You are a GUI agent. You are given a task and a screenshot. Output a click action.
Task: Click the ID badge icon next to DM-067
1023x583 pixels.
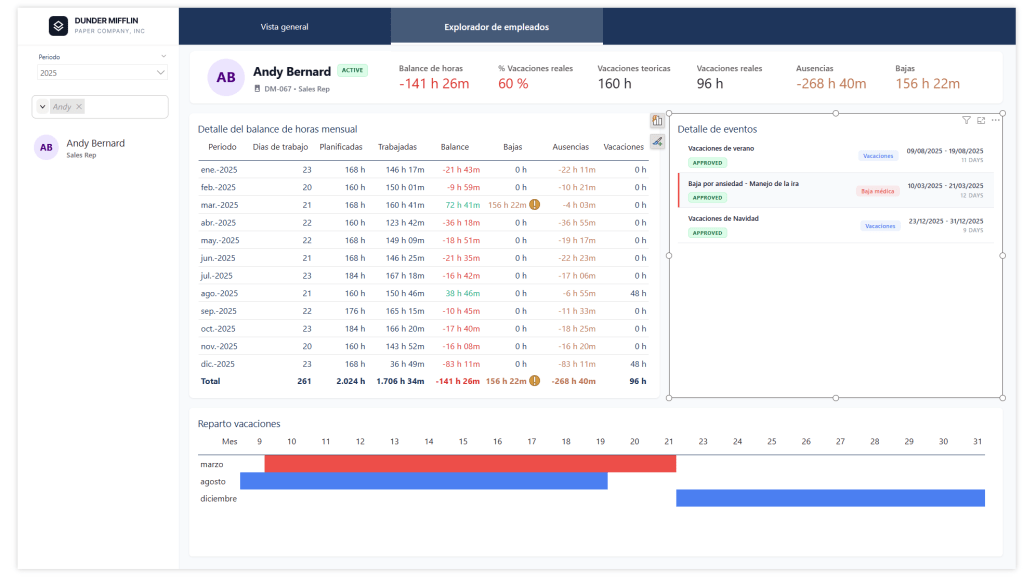pyautogui.click(x=257, y=89)
